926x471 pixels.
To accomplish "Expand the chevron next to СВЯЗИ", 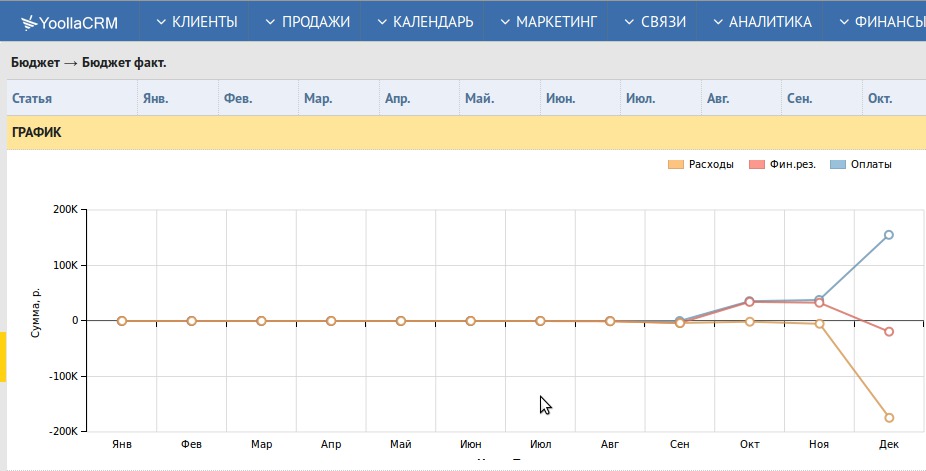I will (630, 22).
